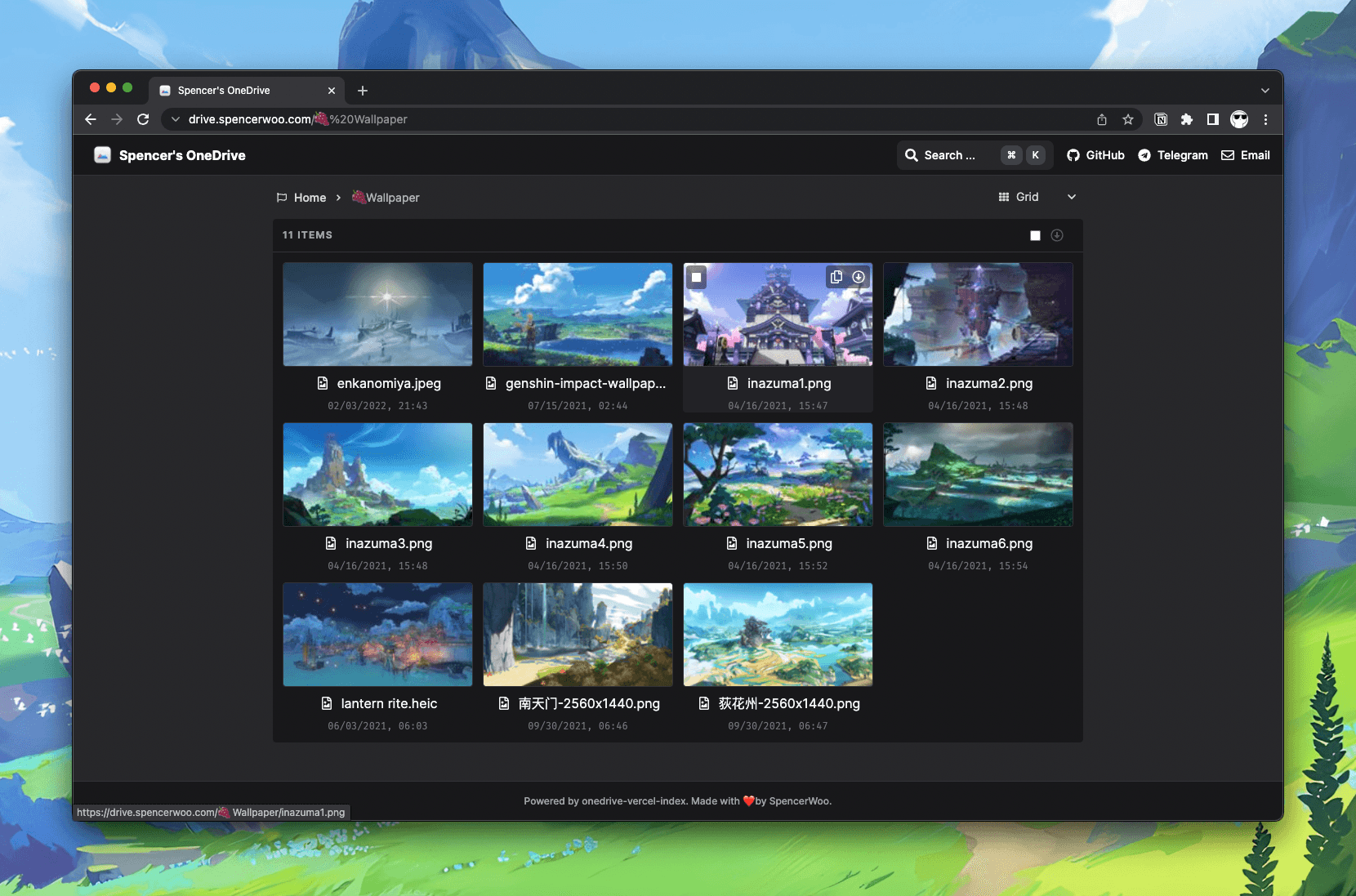Open the lantern rite.heic thumbnail
This screenshot has width=1356, height=896.
point(377,635)
